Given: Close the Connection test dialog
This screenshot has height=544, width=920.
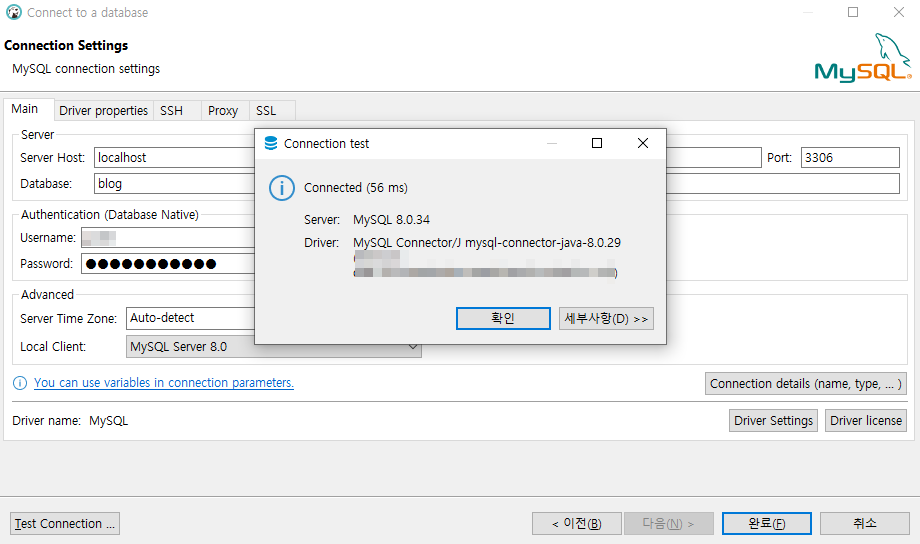Looking at the screenshot, I should (642, 143).
